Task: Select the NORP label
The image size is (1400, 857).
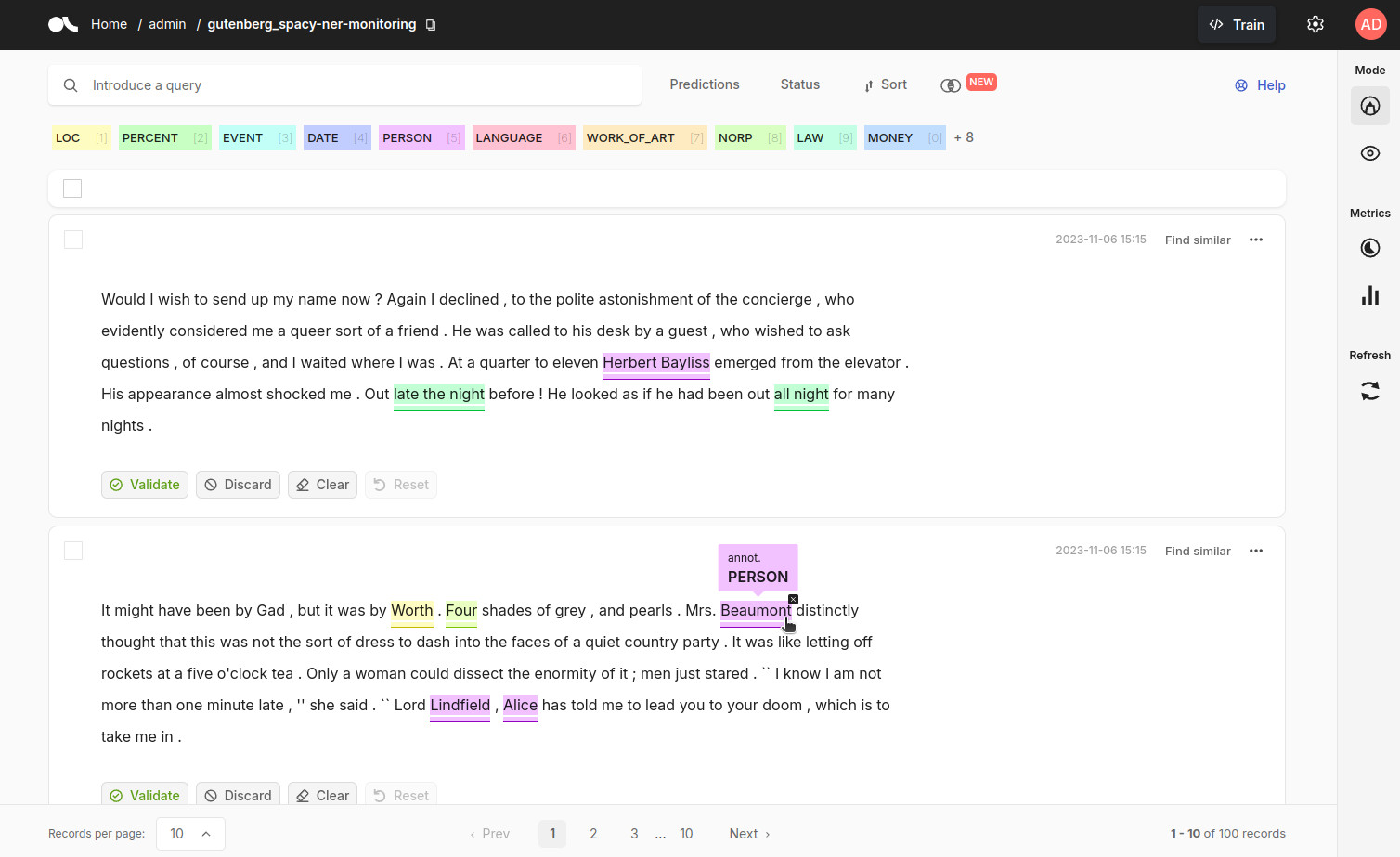Action: coord(750,137)
